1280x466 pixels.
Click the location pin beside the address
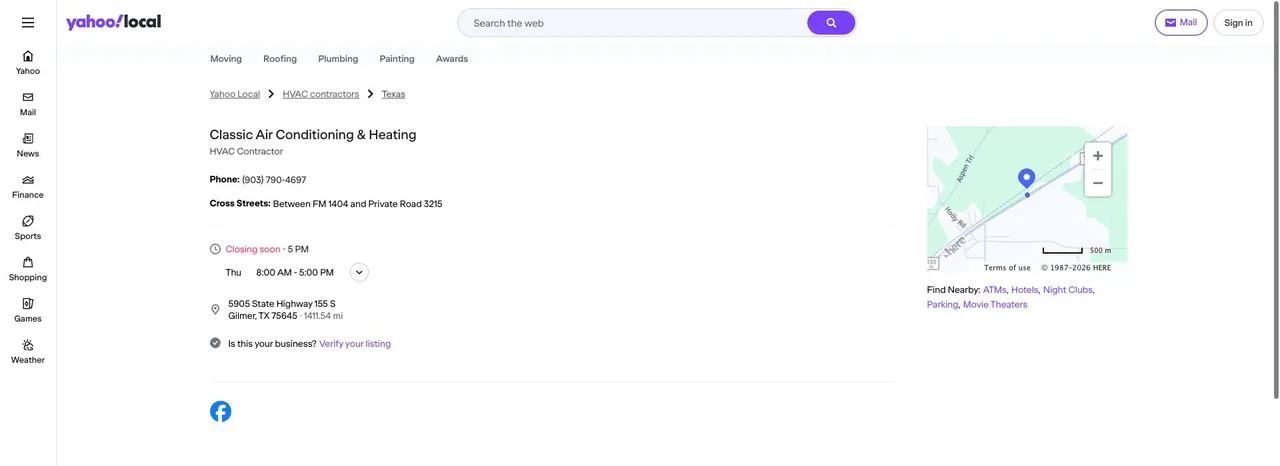tap(215, 310)
